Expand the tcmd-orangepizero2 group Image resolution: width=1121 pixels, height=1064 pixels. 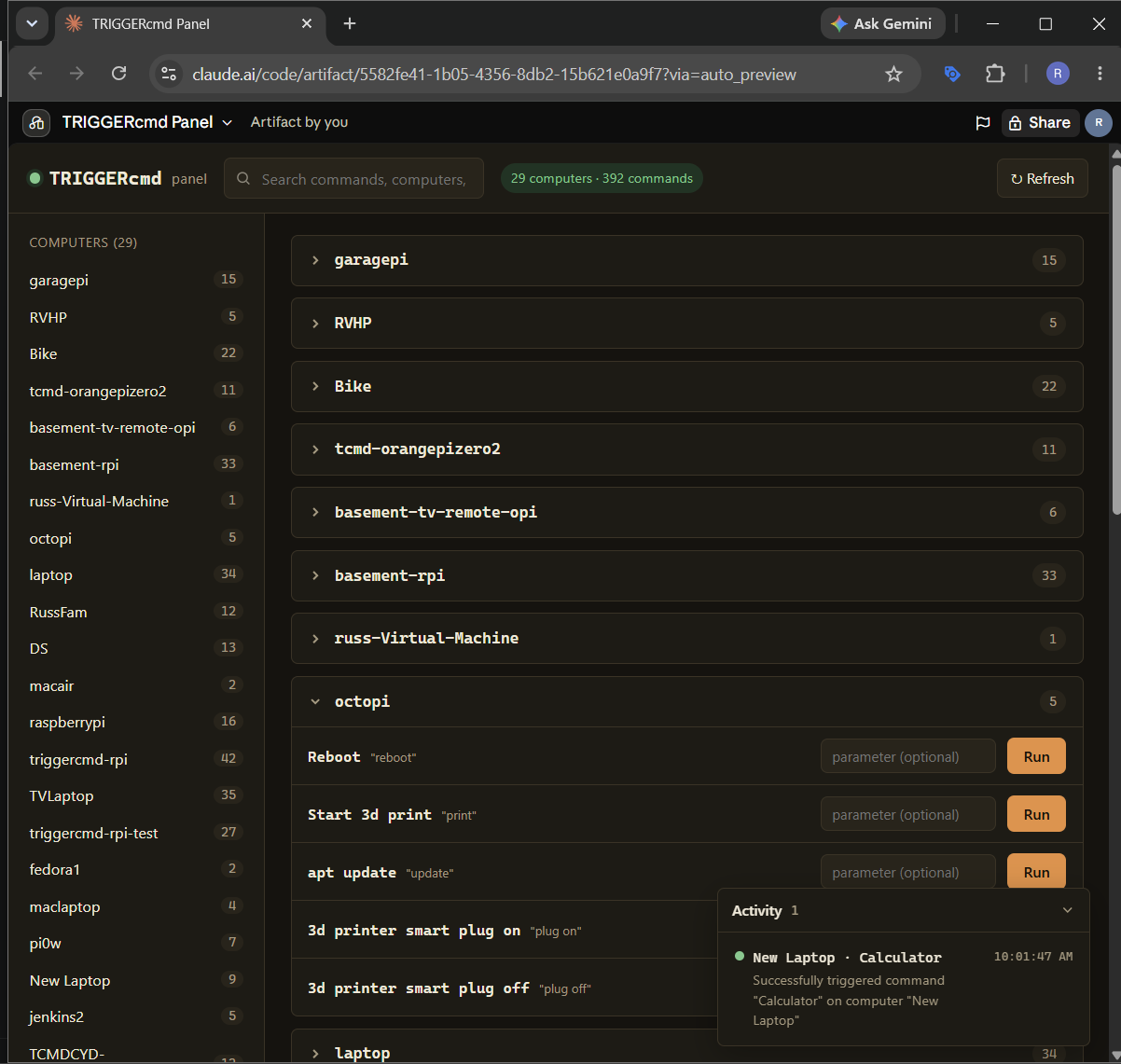coord(687,449)
